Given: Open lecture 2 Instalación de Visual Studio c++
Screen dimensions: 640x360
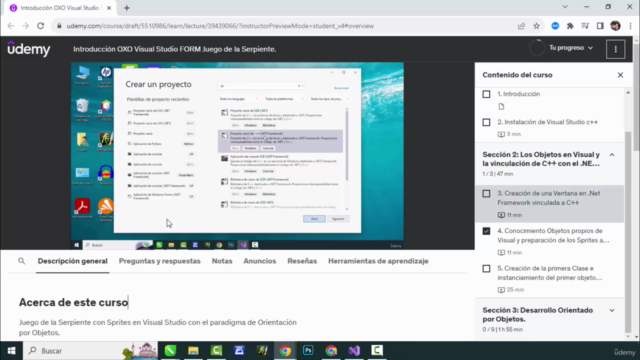Looking at the screenshot, I should click(x=549, y=128).
